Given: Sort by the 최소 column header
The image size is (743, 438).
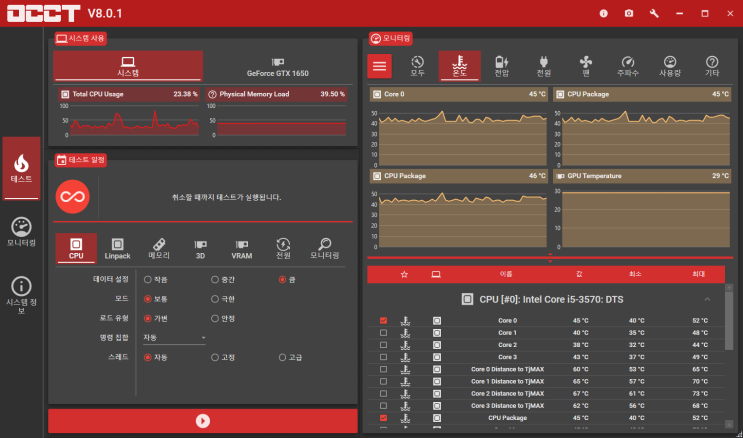Looking at the screenshot, I should [635, 274].
